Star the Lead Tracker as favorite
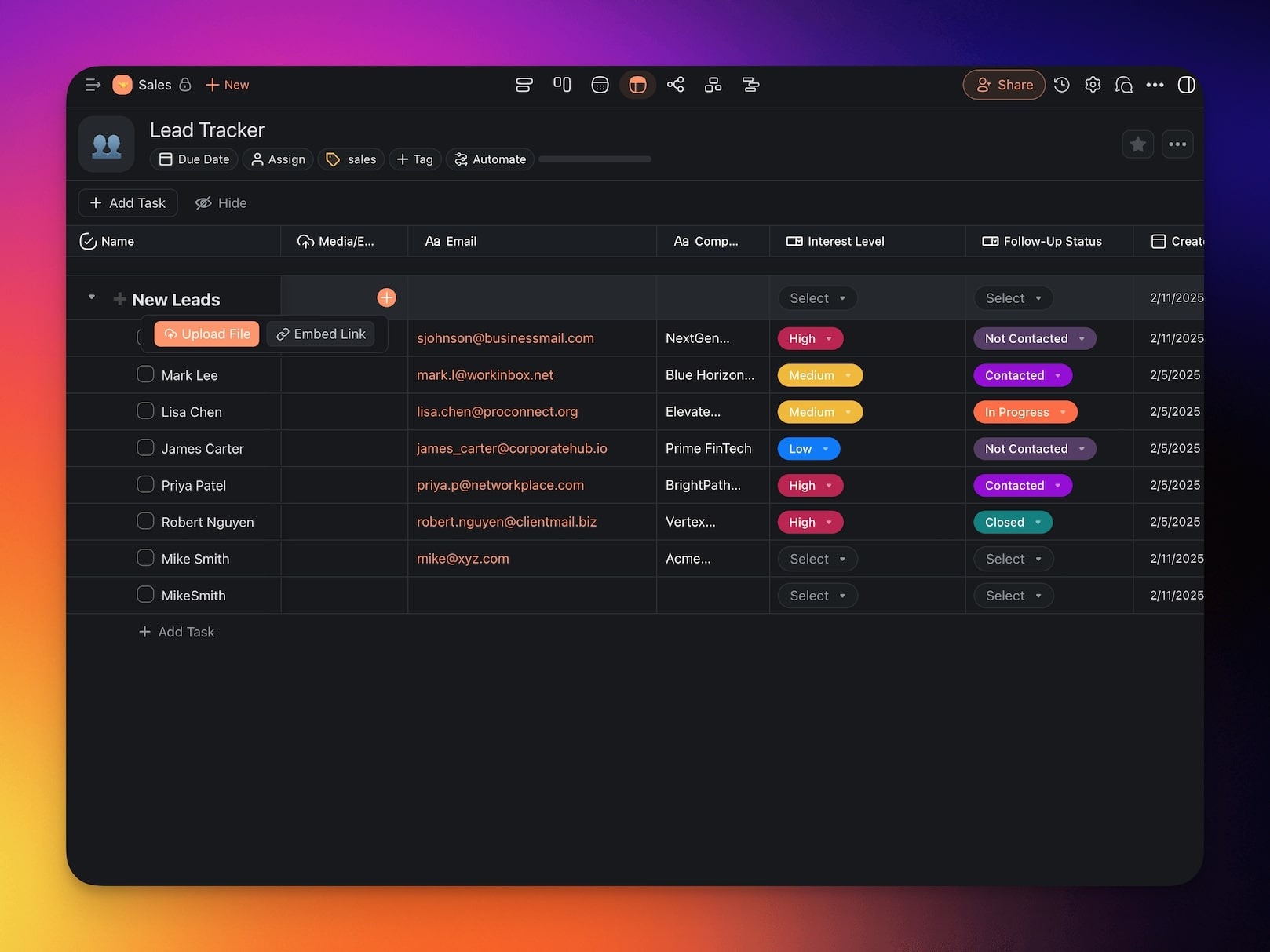This screenshot has width=1270, height=952. coord(1137,144)
